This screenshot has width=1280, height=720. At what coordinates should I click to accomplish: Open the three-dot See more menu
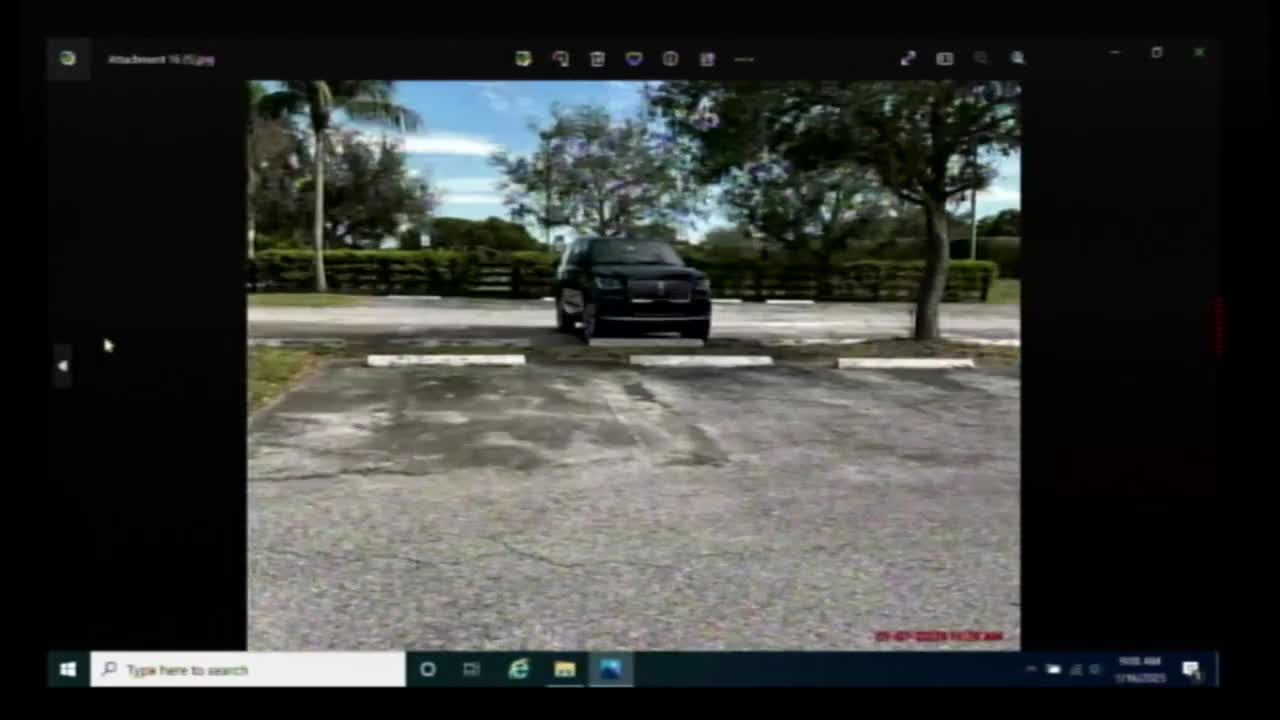[x=744, y=59]
